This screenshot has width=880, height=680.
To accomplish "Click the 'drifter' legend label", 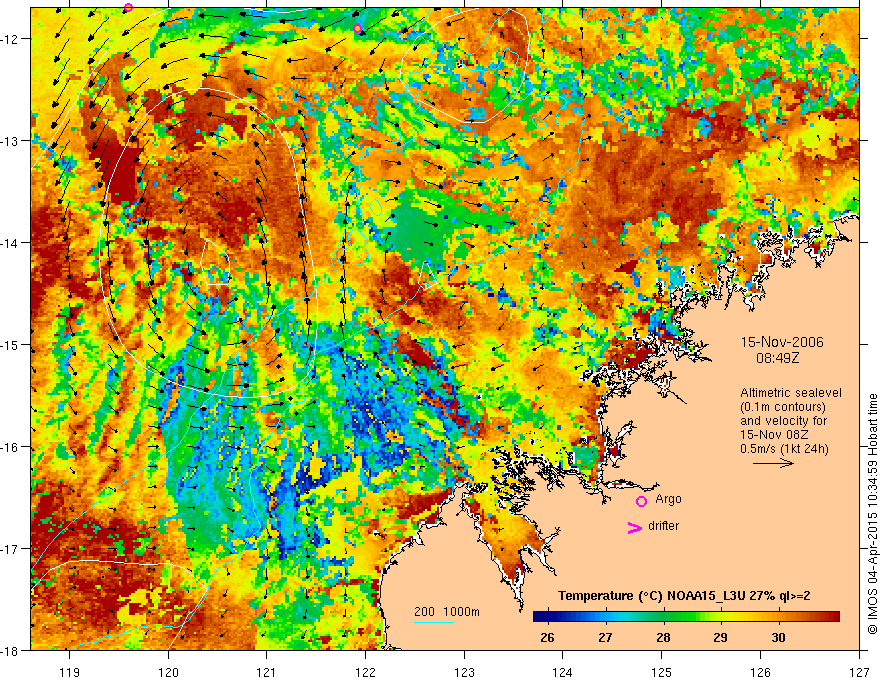I will click(x=663, y=526).
